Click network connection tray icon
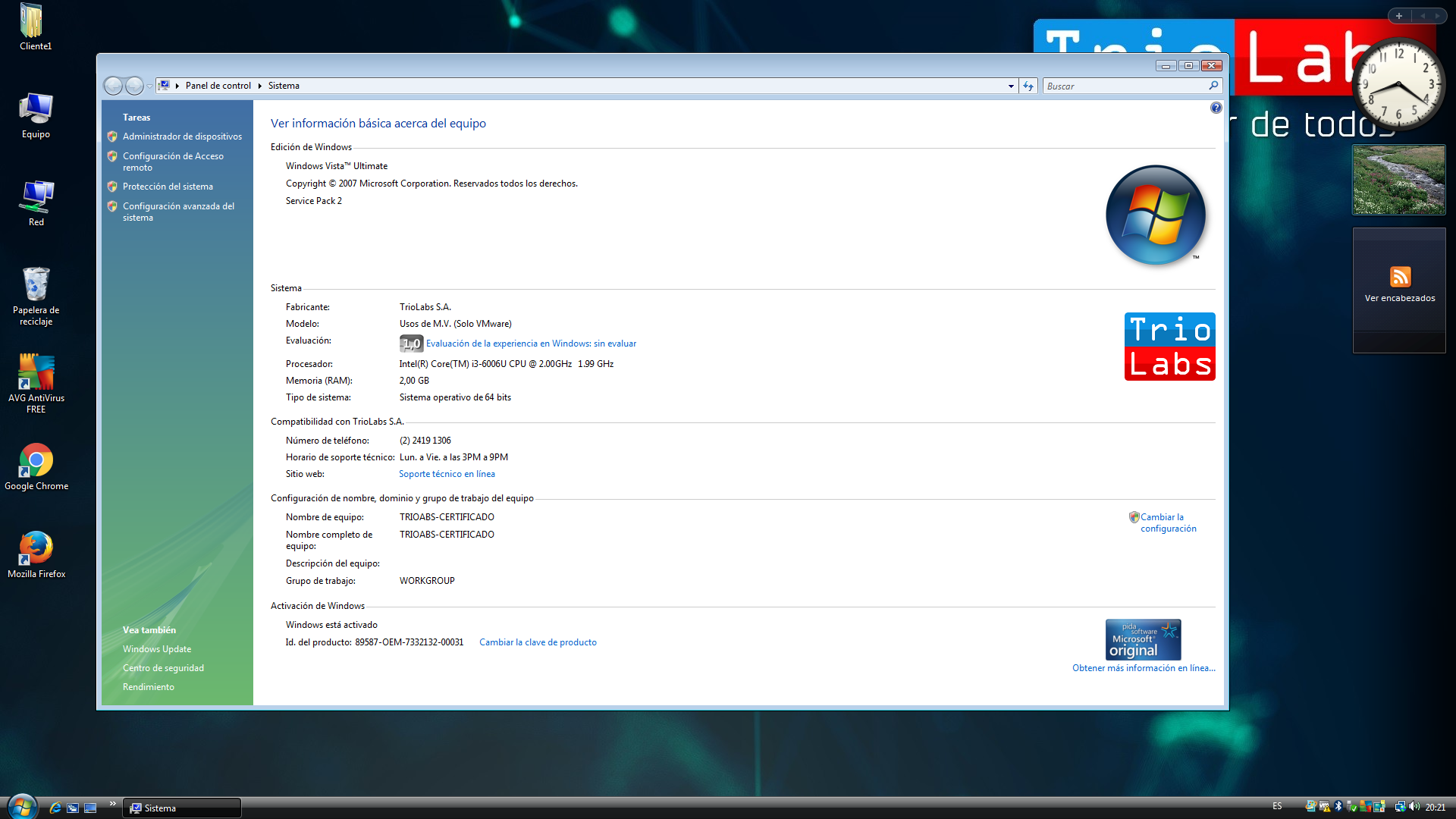The height and width of the screenshot is (819, 1456). click(1401, 806)
